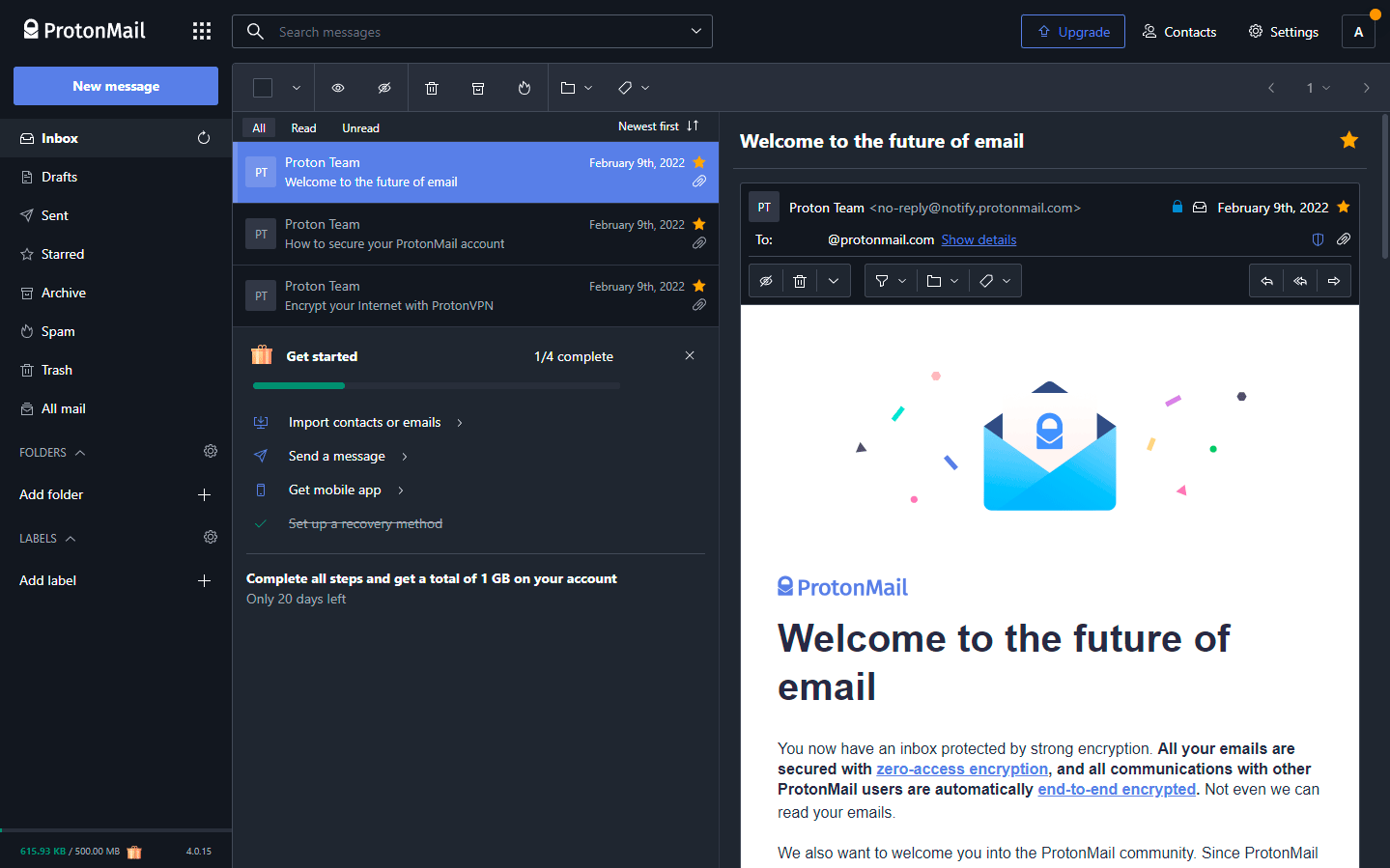
Task: Toggle star beside February 9th date in message header
Action: click(x=1344, y=207)
